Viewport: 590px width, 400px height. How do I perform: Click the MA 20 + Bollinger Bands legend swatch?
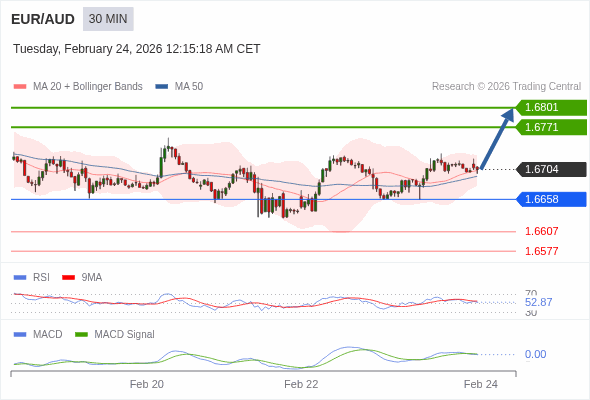click(x=20, y=87)
